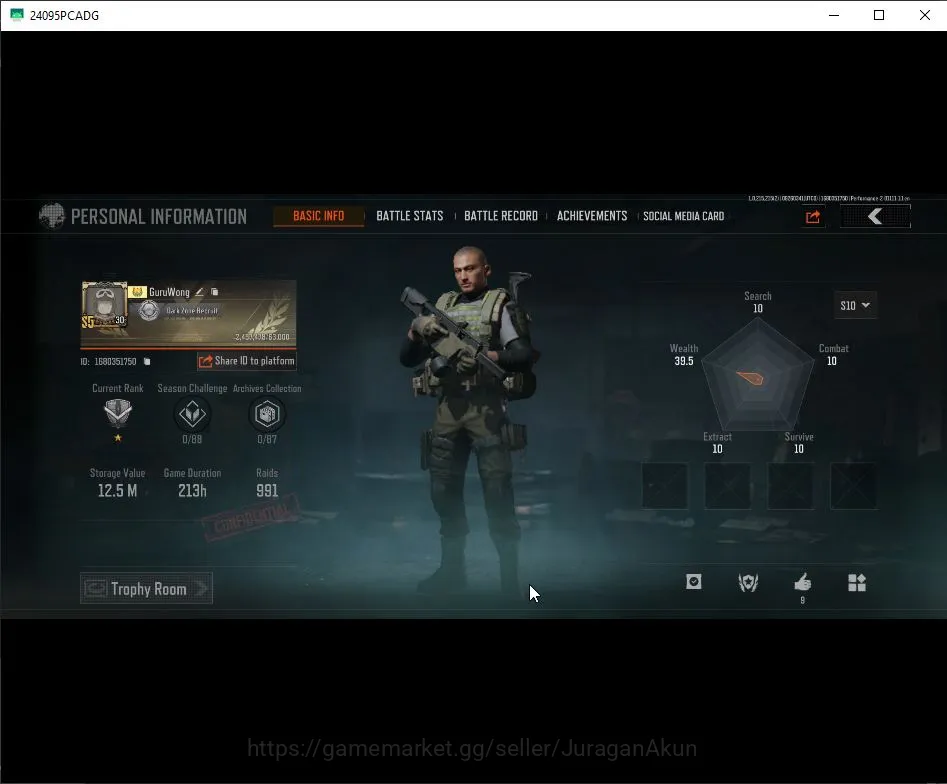Select the second empty badge slot
This screenshot has width=947, height=784.
[x=727, y=486]
